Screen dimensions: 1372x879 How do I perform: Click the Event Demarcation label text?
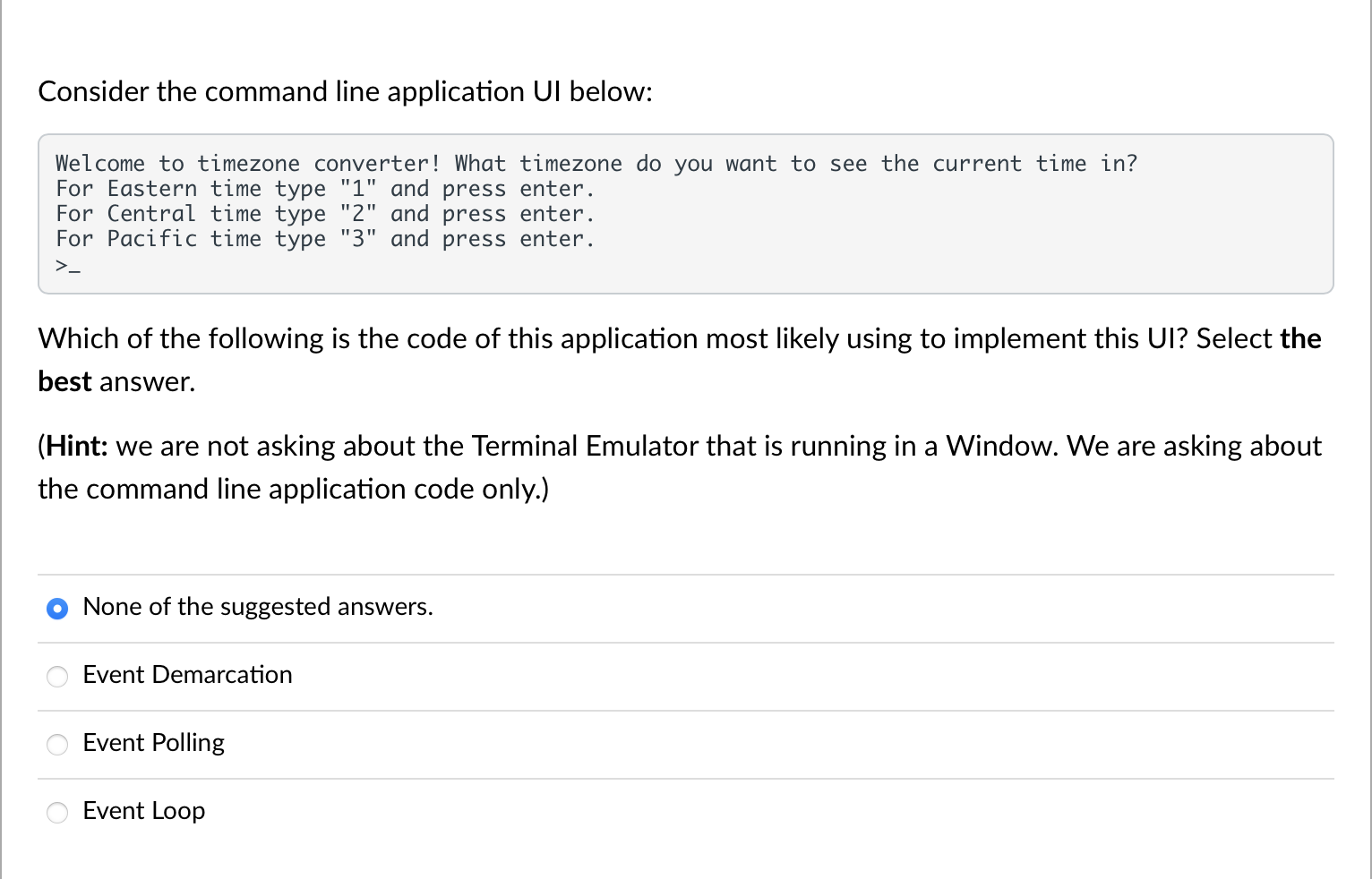click(187, 675)
